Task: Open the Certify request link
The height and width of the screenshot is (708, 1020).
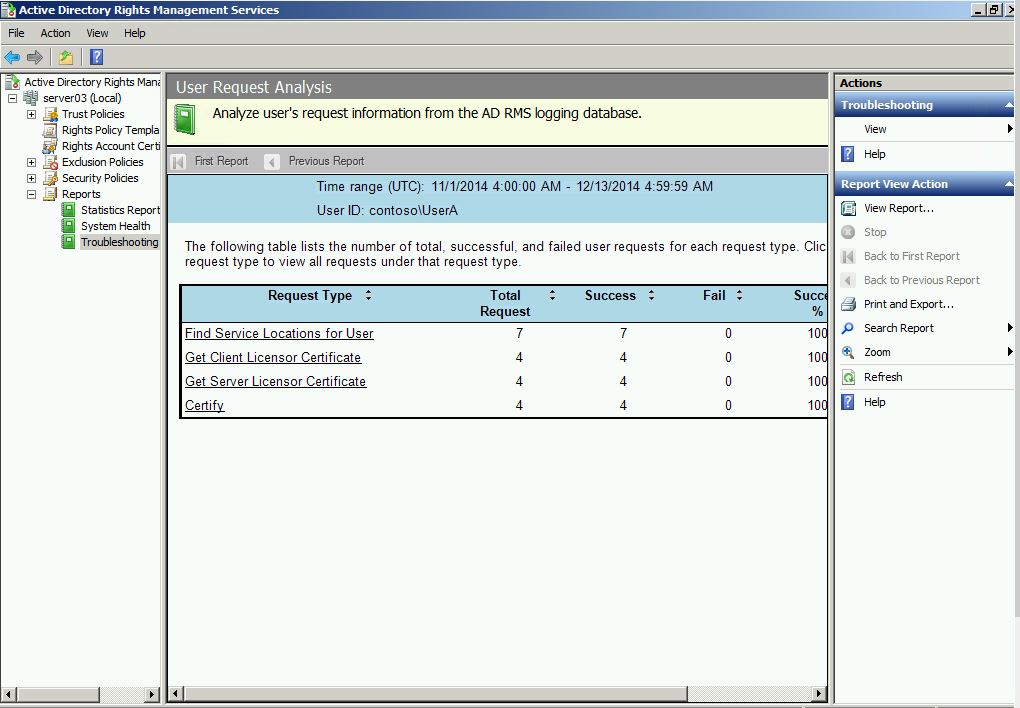Action: (x=204, y=405)
